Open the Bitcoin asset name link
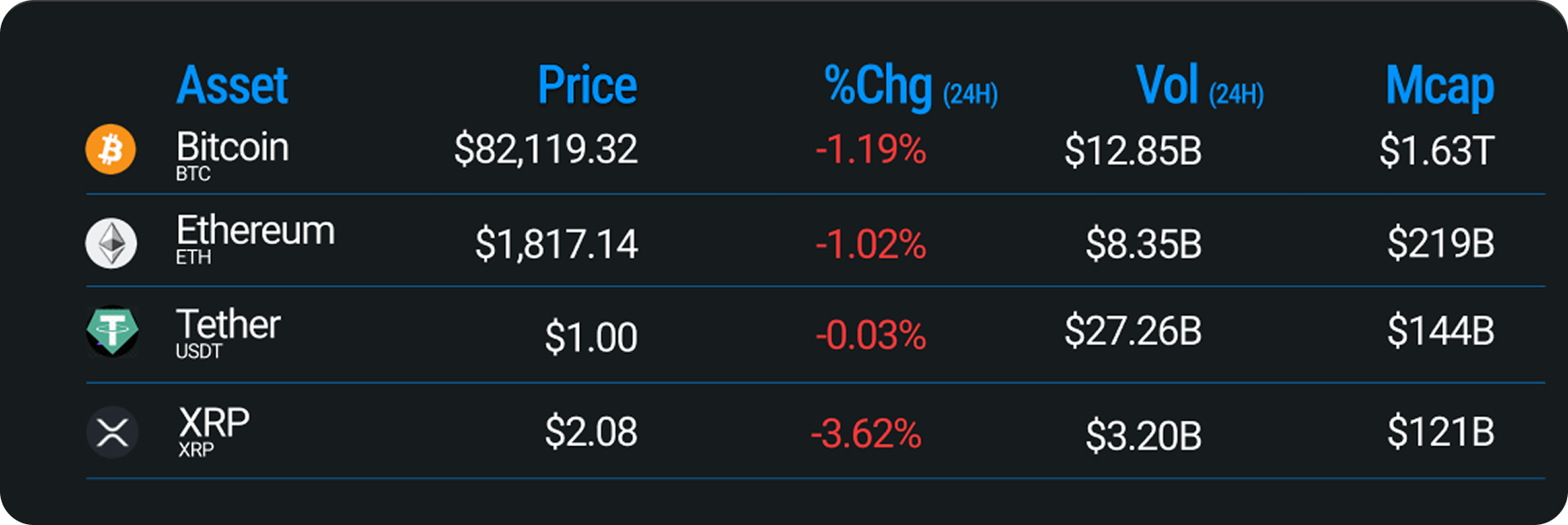The image size is (1568, 525). tap(232, 148)
